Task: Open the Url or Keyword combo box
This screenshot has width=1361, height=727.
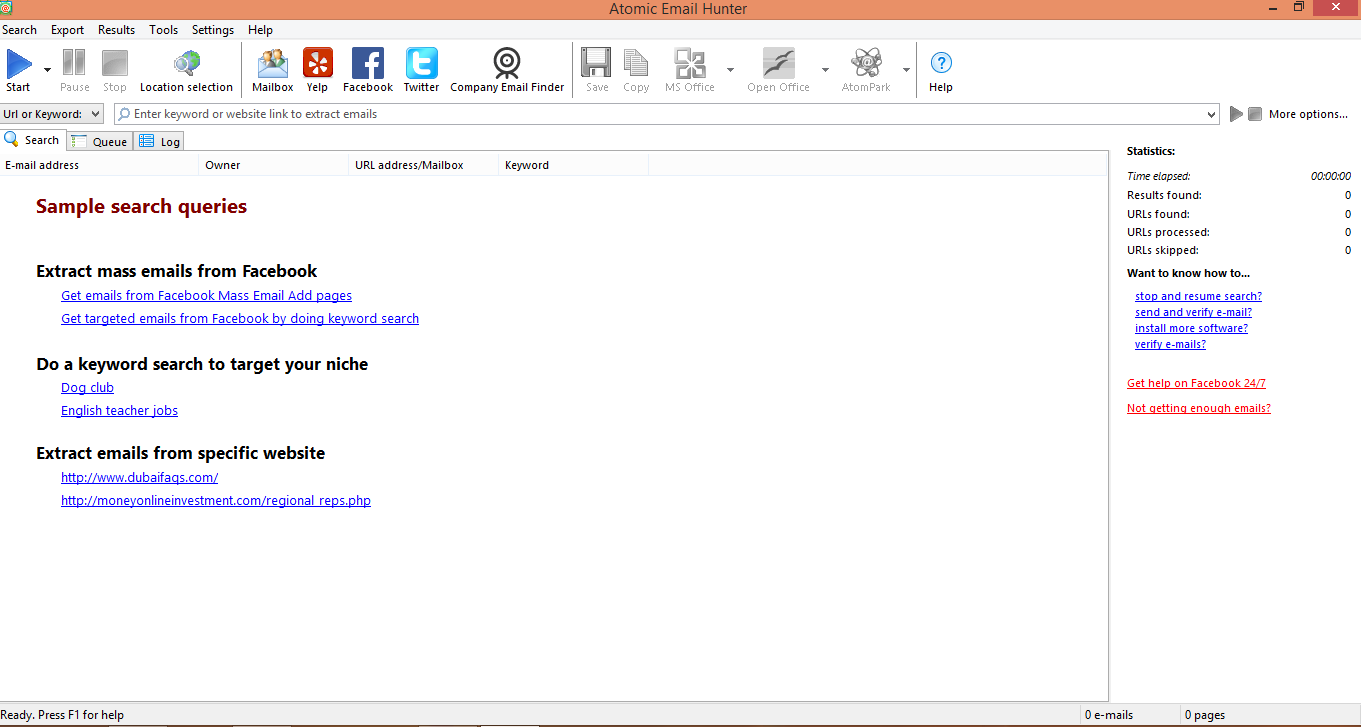Action: click(x=52, y=114)
